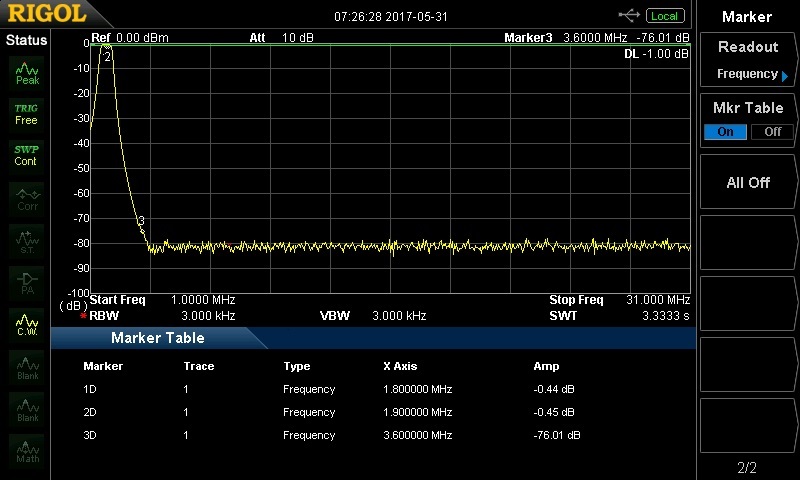800x480 pixels.
Task: Click the -0.44 dB amplitude cell
Action: click(554, 389)
